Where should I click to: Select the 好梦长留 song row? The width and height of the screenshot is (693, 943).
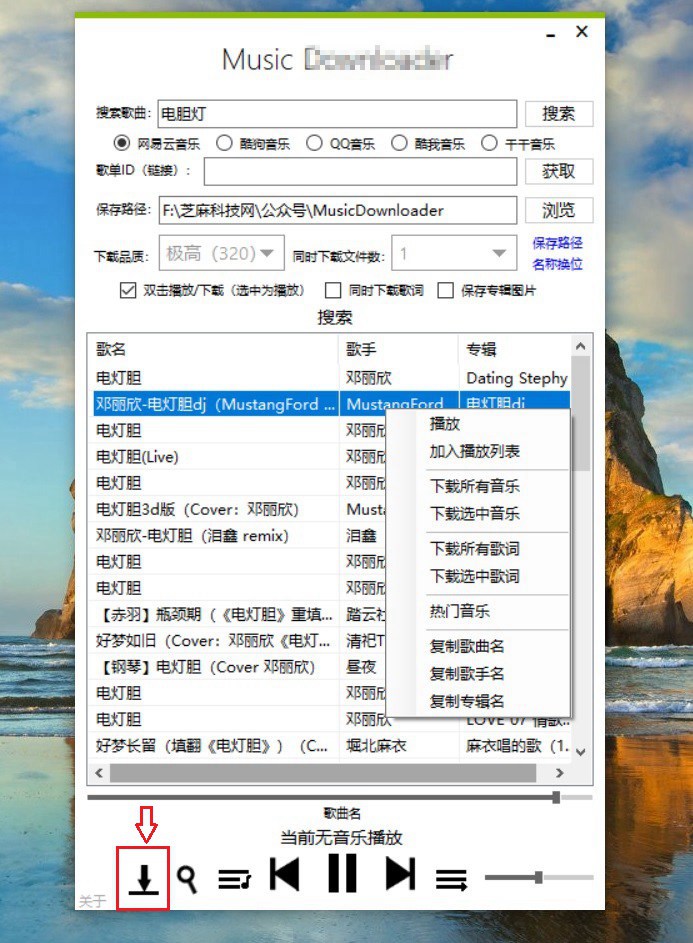coord(214,746)
